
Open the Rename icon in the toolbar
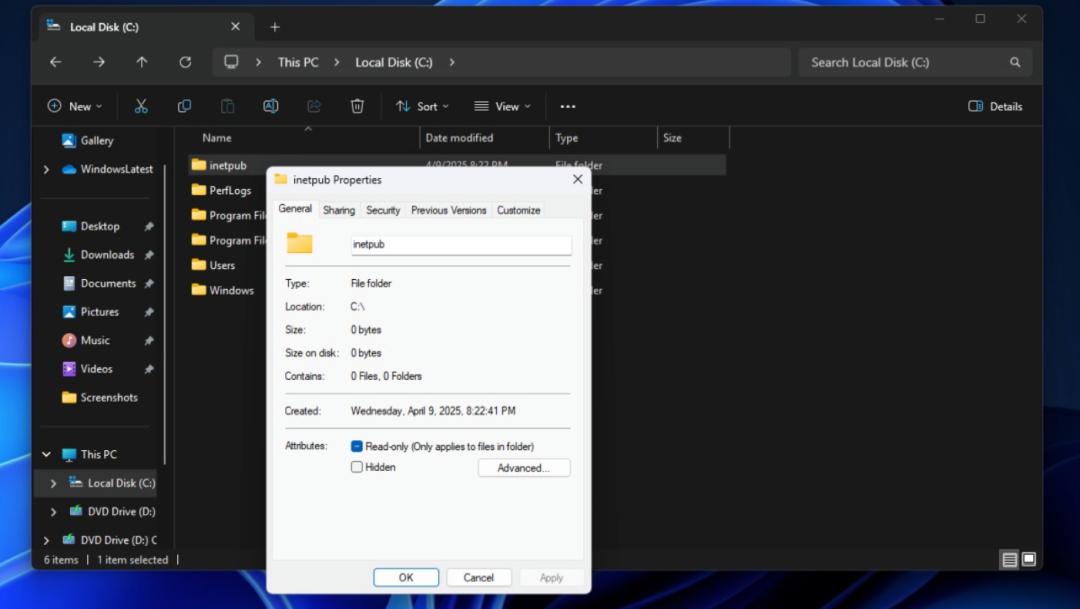pyautogui.click(x=270, y=105)
